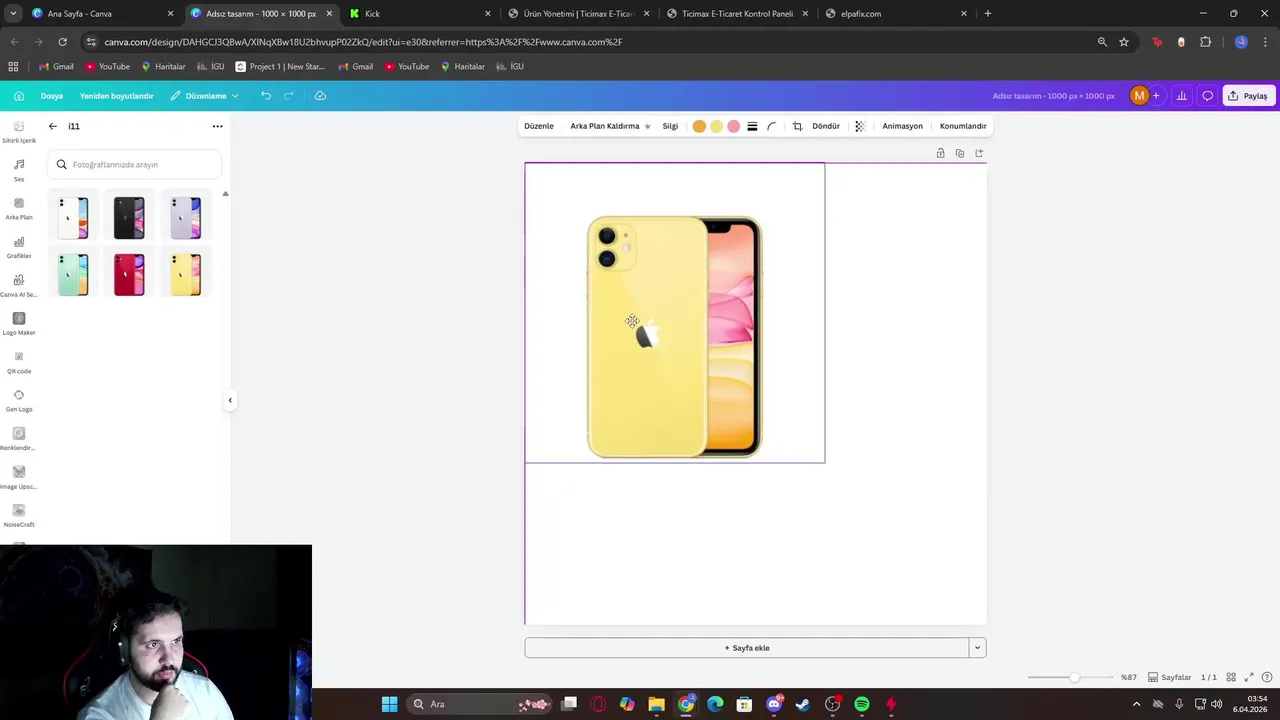Open the i11 folder more options menu
This screenshot has height=720, width=1280.
(x=217, y=126)
